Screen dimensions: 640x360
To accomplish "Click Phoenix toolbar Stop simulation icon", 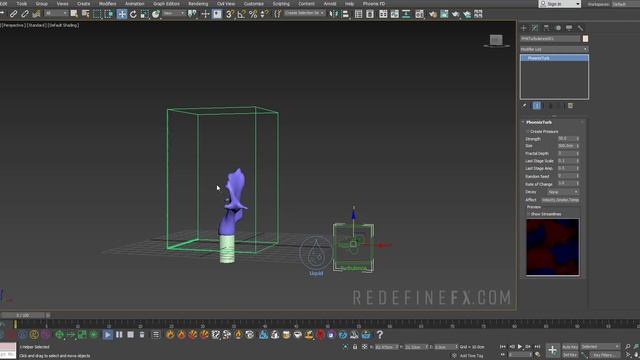I will point(131,335).
